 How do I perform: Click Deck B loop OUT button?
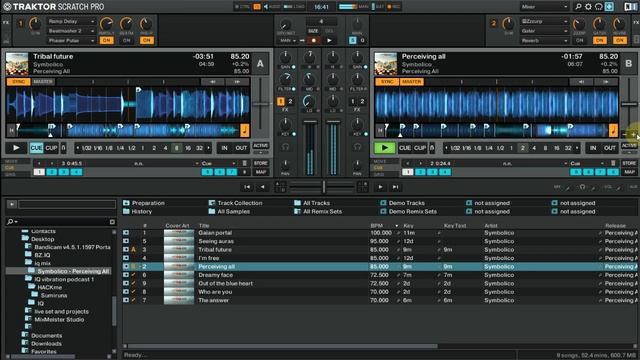coord(609,148)
